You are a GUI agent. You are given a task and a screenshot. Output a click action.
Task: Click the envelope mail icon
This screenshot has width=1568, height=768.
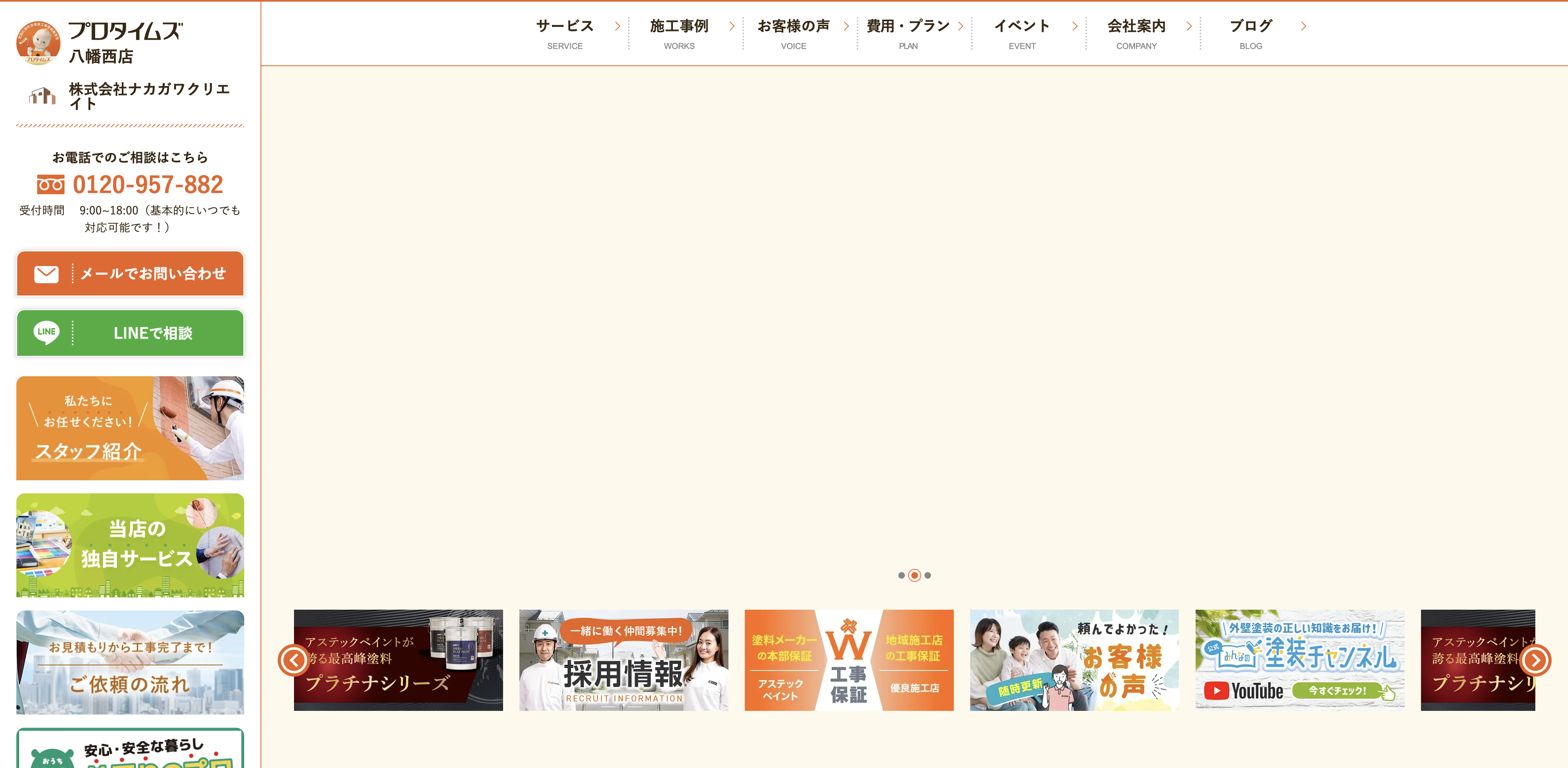[46, 274]
